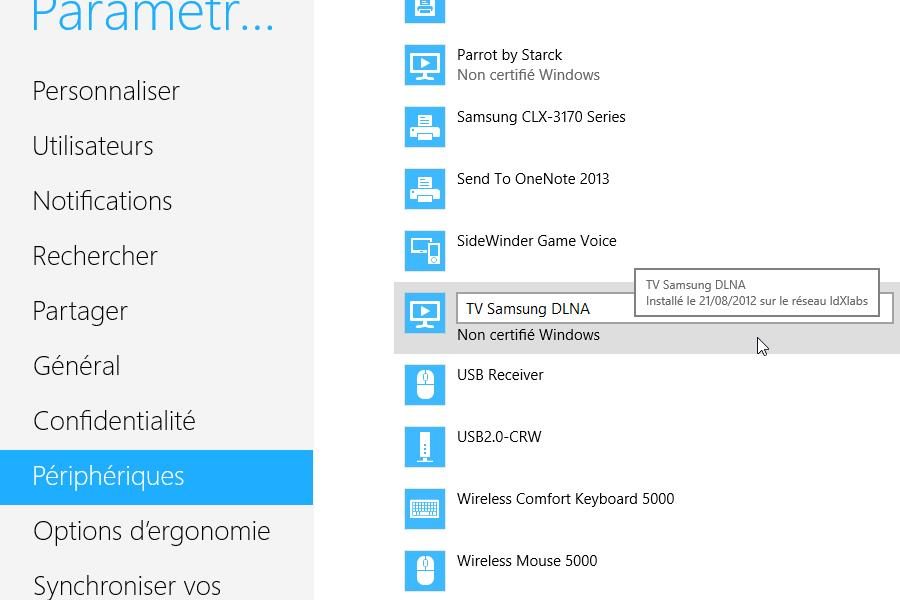This screenshot has height=600, width=900.
Task: Select the USB Receiver device name
Action: click(500, 375)
